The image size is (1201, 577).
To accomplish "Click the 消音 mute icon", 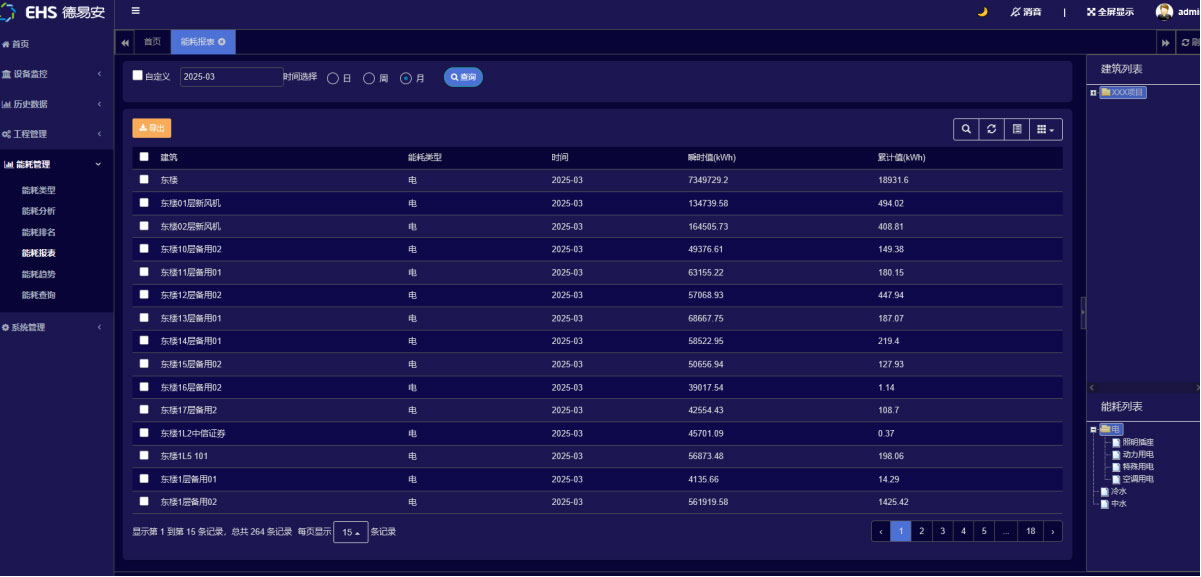I will point(1016,12).
